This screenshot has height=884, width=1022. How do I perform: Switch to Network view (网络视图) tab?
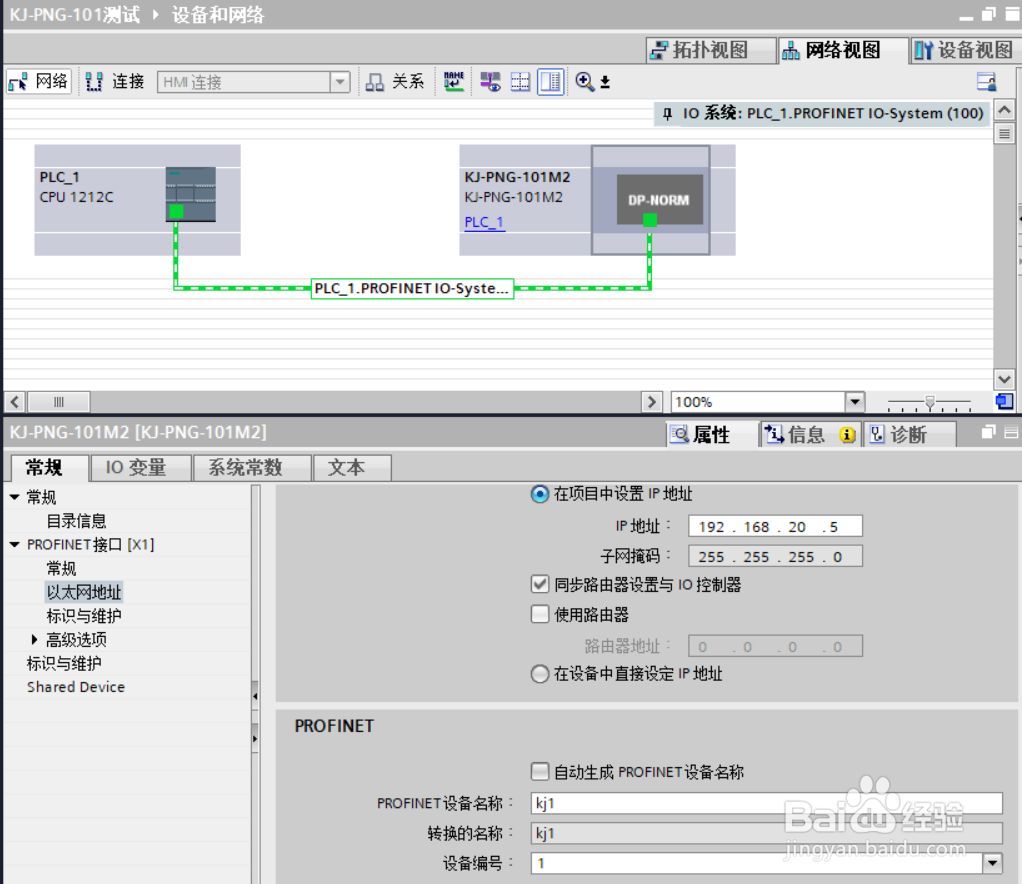(842, 50)
